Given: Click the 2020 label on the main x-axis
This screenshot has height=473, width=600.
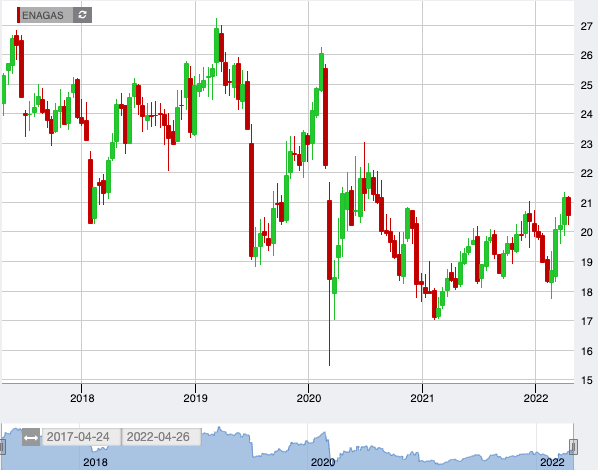Looking at the screenshot, I should pos(309,398).
